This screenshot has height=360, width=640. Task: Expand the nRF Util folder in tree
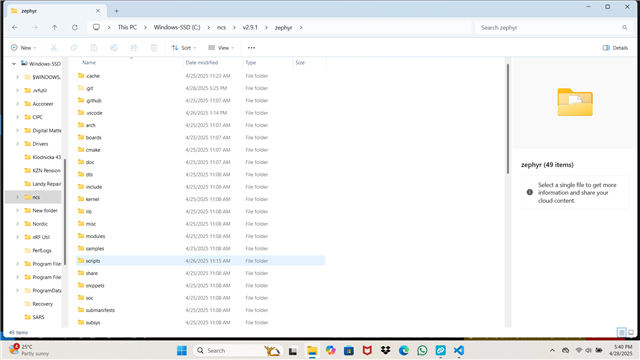[x=17, y=237]
